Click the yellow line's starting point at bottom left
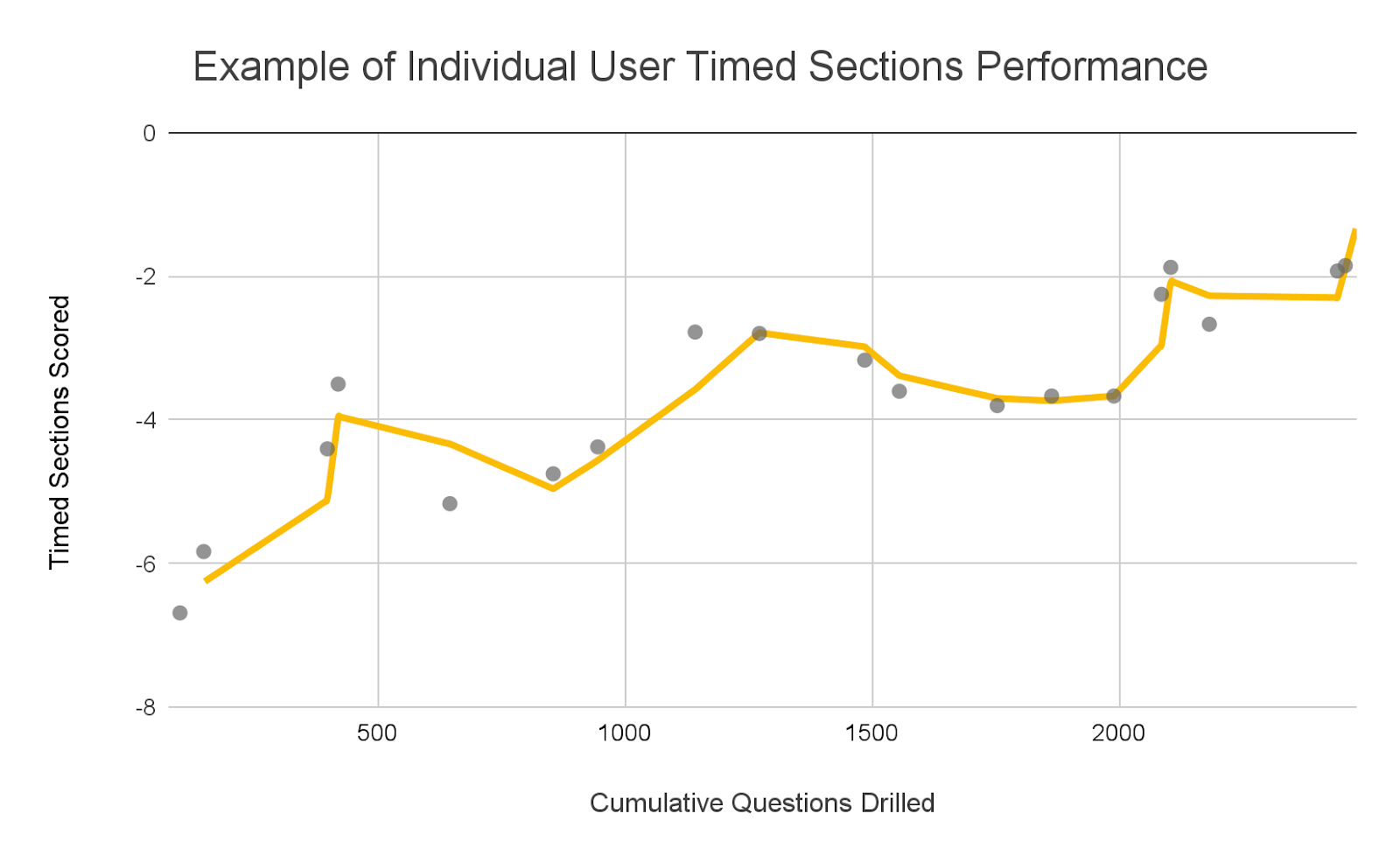 206,579
